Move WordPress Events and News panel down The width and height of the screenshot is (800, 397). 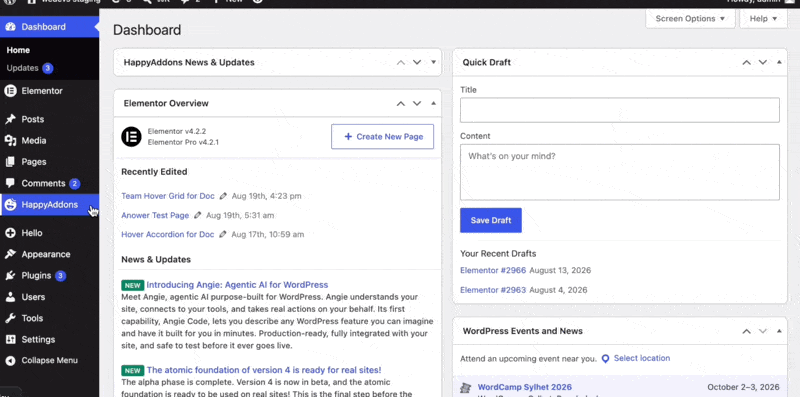[x=763, y=331]
